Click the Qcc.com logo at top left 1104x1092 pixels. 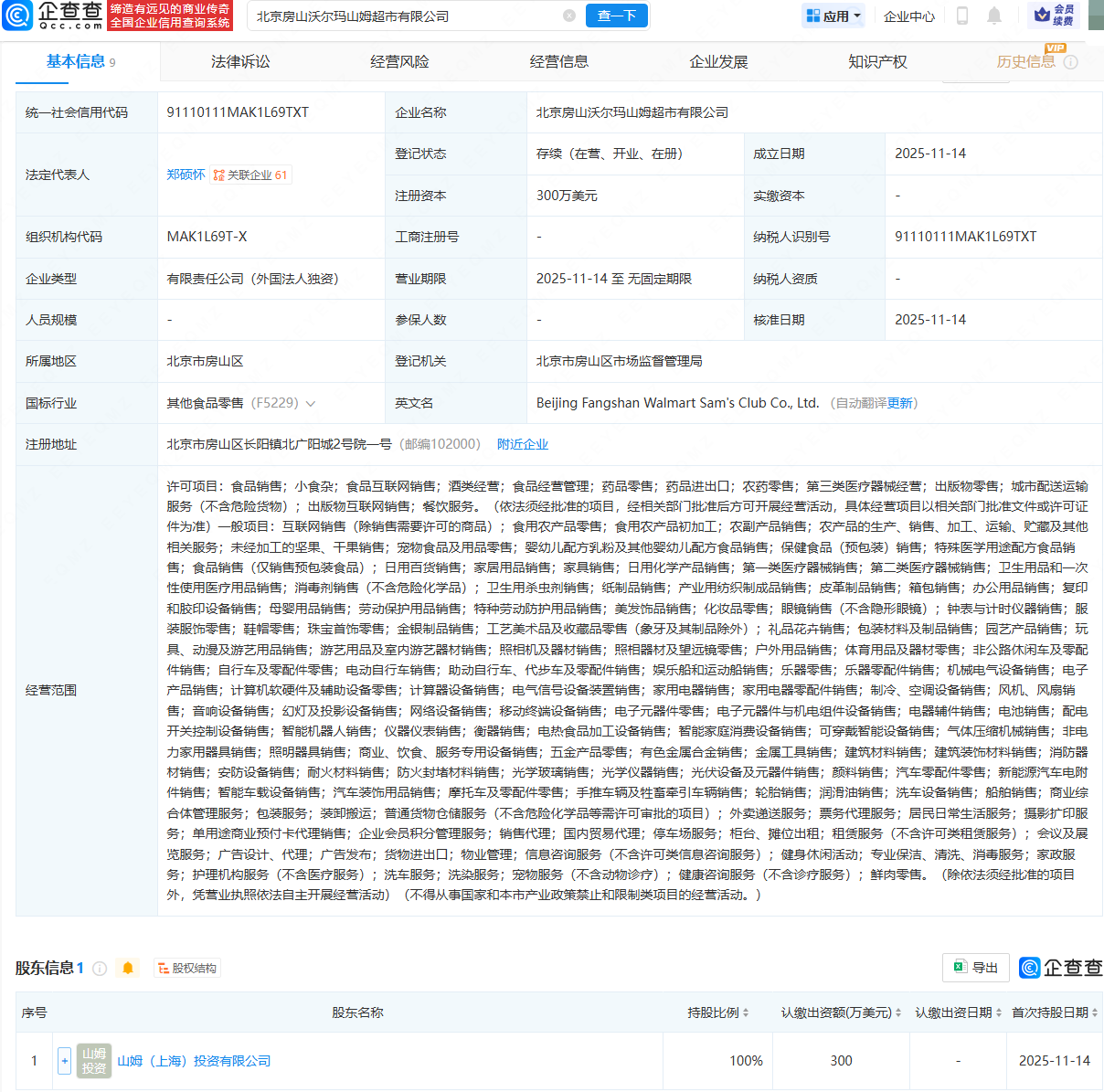(x=52, y=16)
